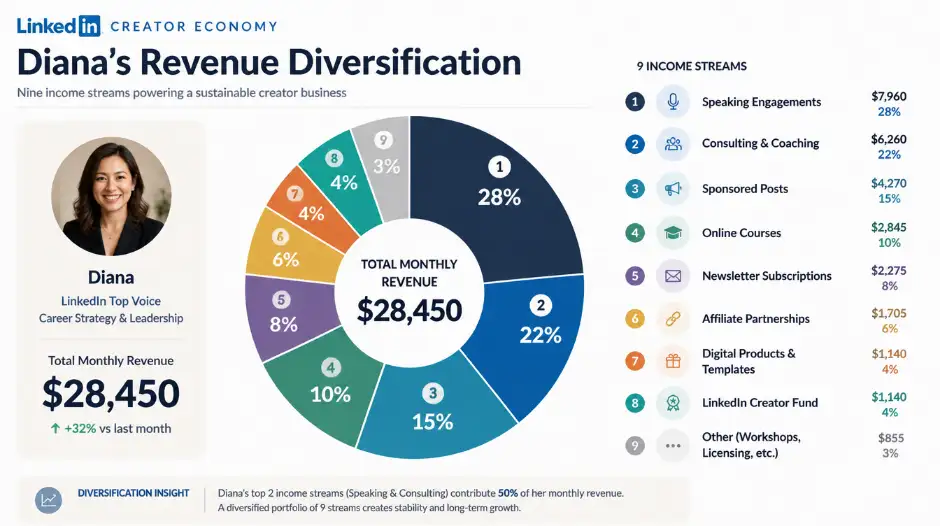The width and height of the screenshot is (940, 526).
Task: Click the green up arrow next to +32%
Action: click(x=55, y=428)
